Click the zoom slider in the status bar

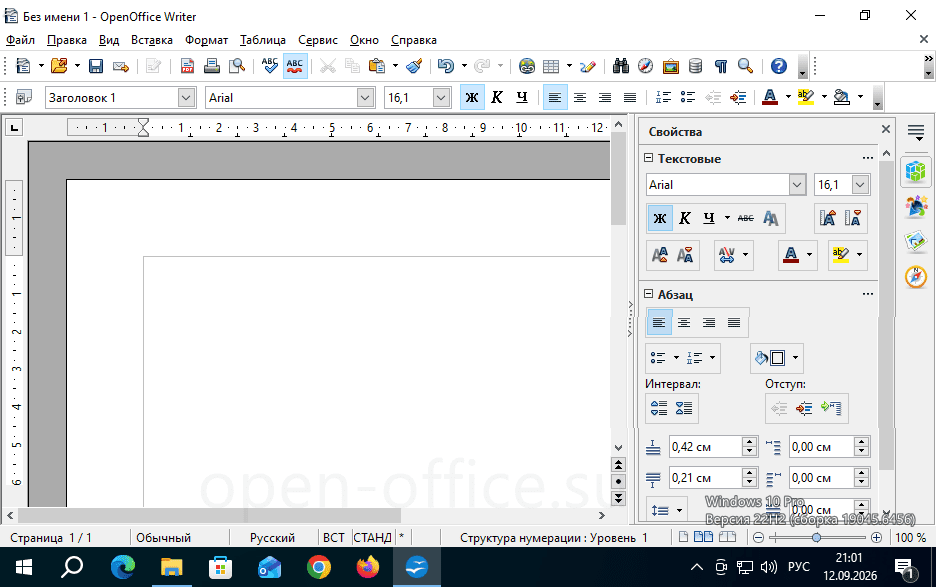click(817, 537)
